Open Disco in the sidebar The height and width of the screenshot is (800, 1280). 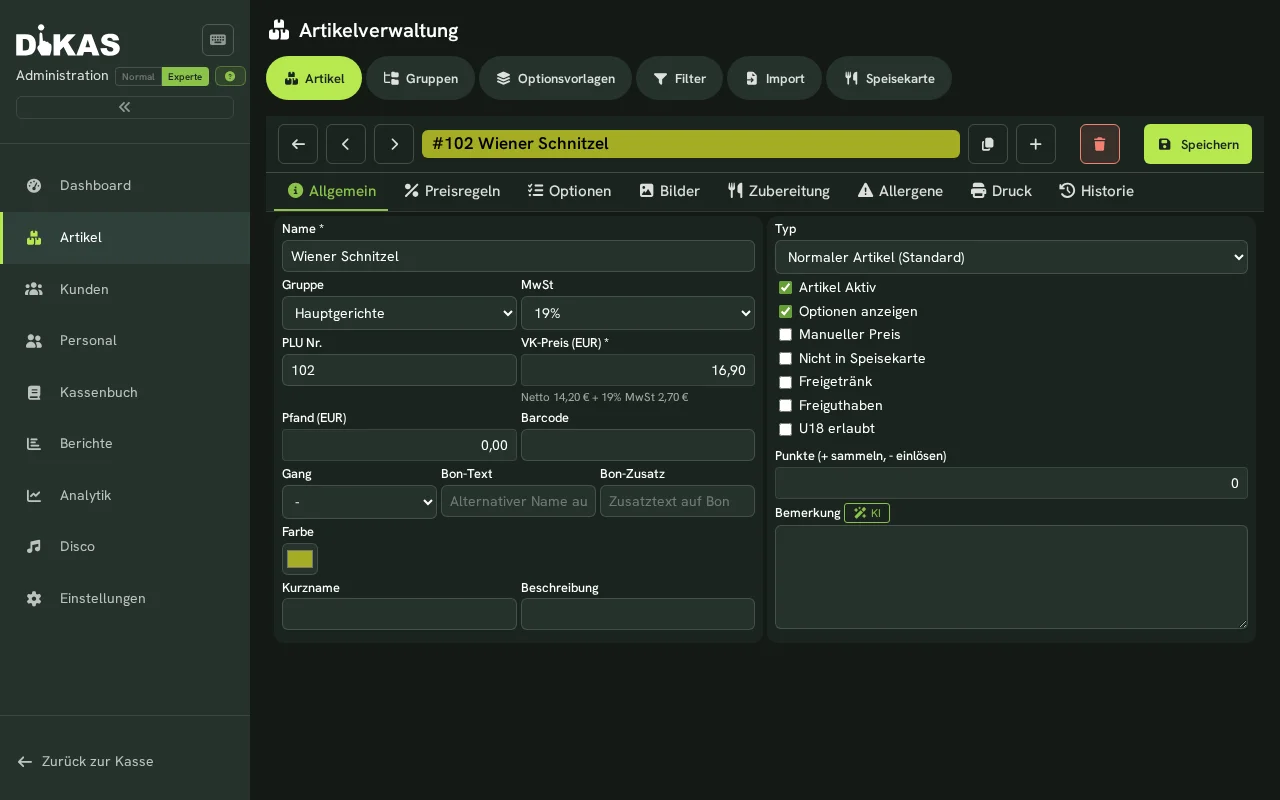(x=125, y=546)
